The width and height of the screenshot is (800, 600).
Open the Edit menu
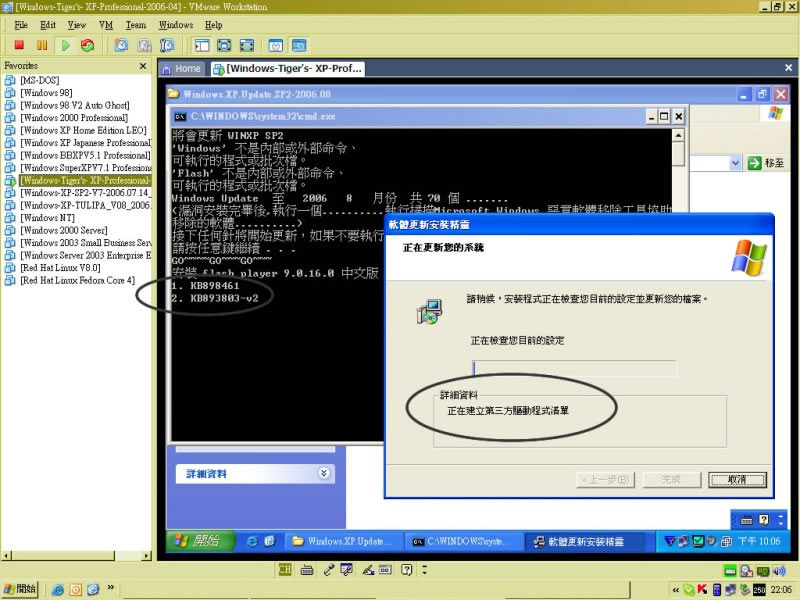coord(48,25)
